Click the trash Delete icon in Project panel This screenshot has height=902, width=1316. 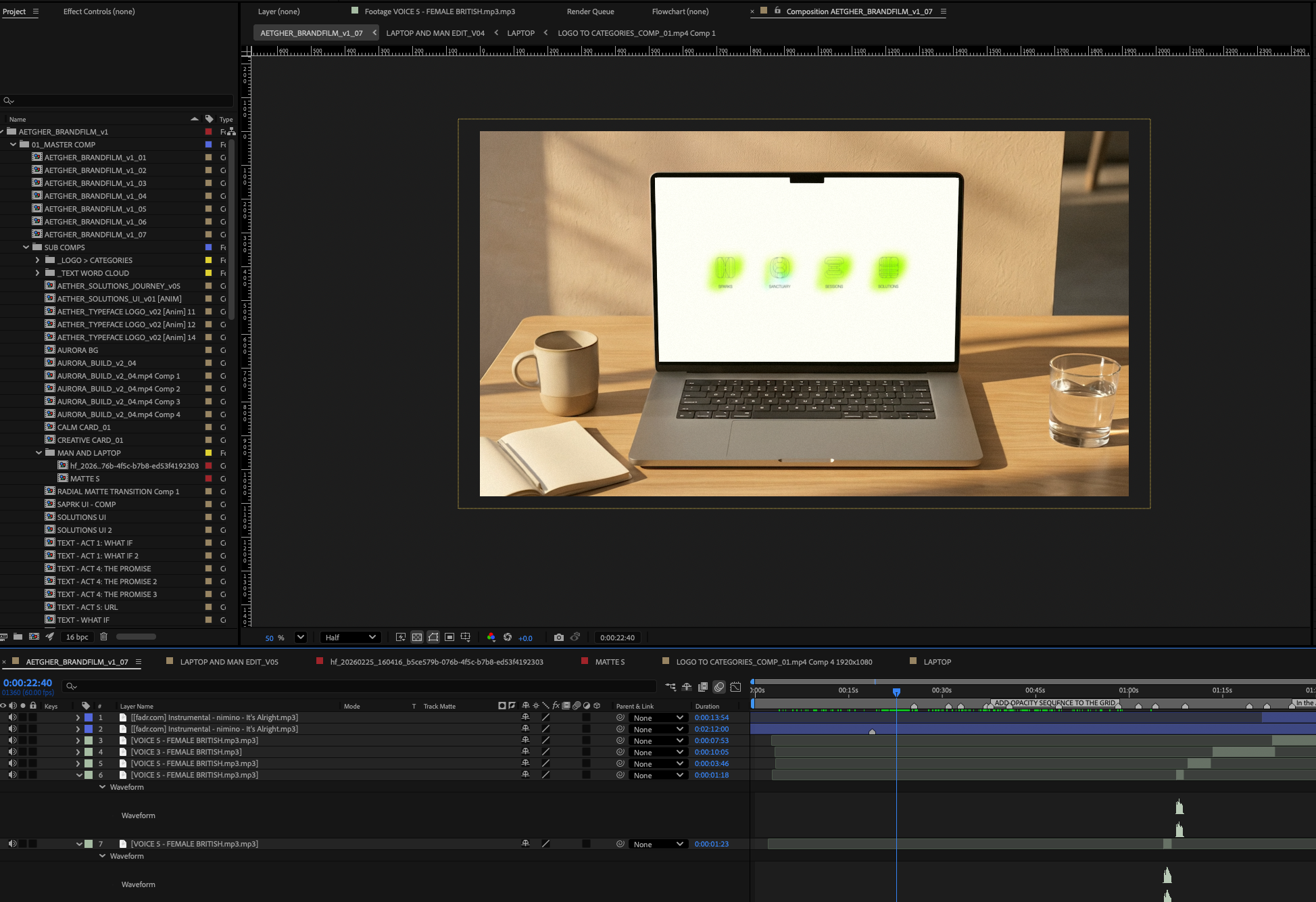tap(103, 636)
